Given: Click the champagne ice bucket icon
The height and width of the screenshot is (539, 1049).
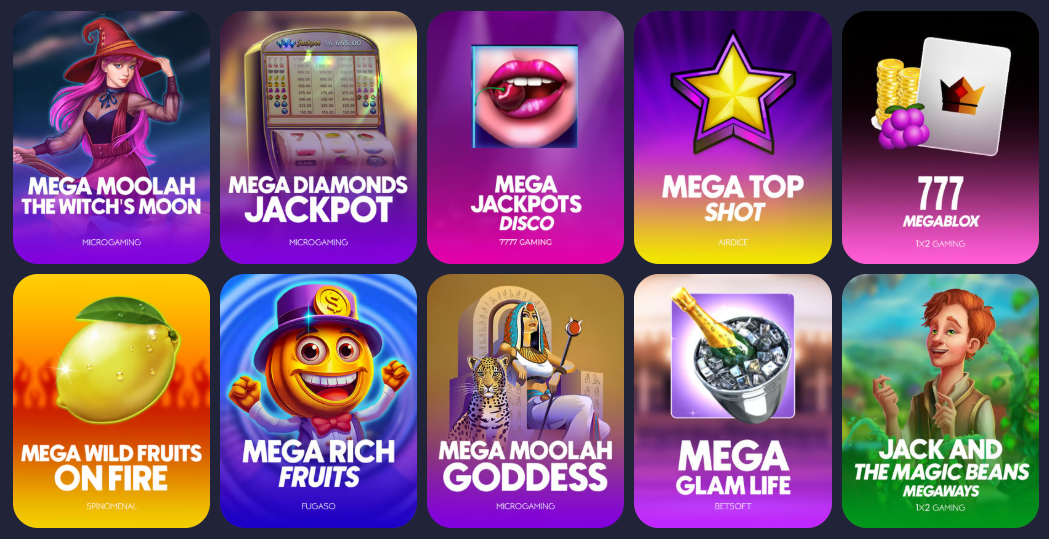Looking at the screenshot, I should point(733,356).
